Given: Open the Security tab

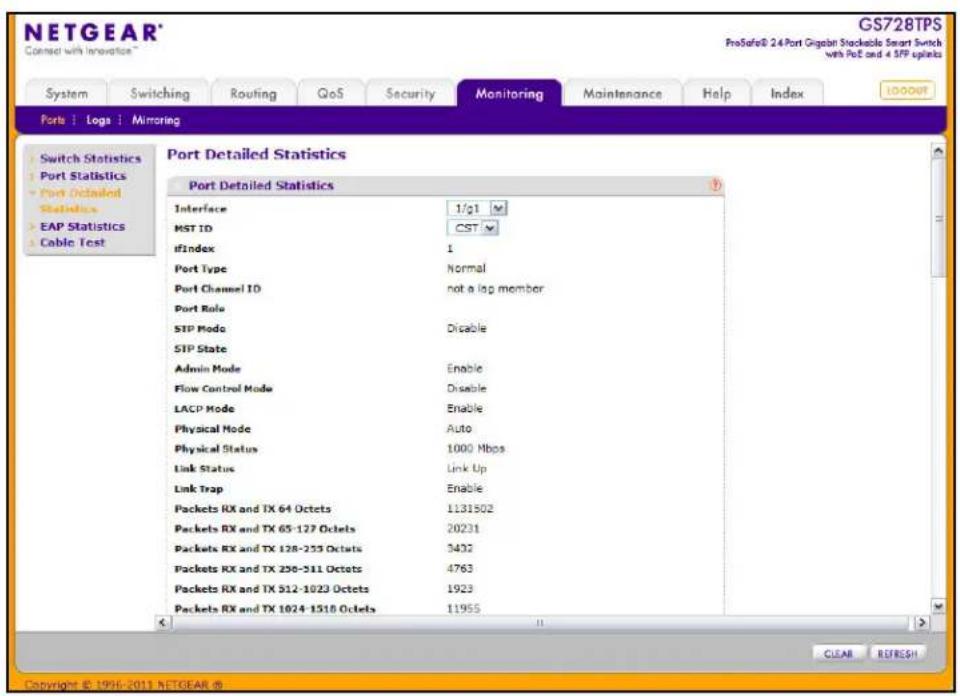Looking at the screenshot, I should (410, 94).
